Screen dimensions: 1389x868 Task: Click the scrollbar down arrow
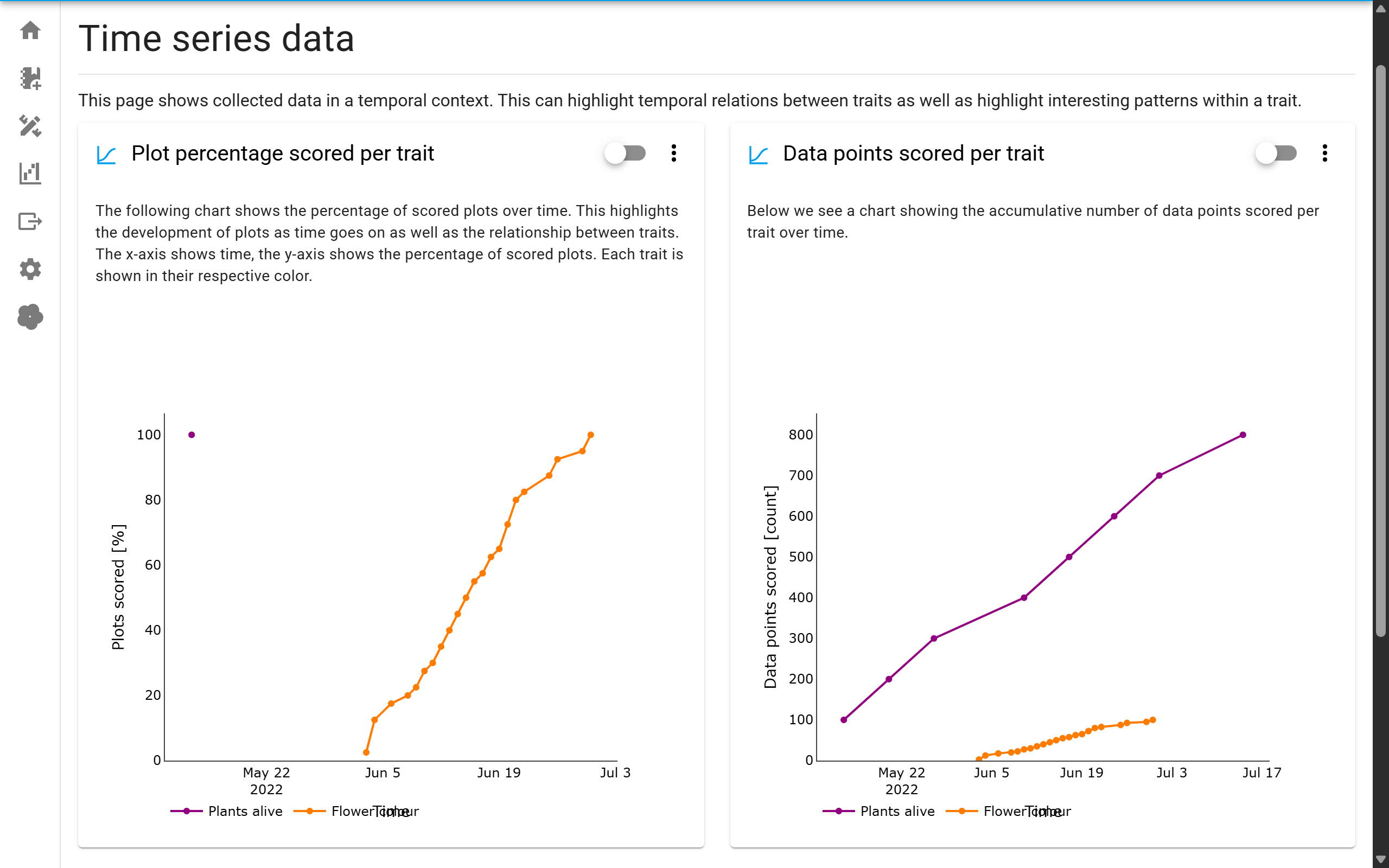pos(1380,860)
